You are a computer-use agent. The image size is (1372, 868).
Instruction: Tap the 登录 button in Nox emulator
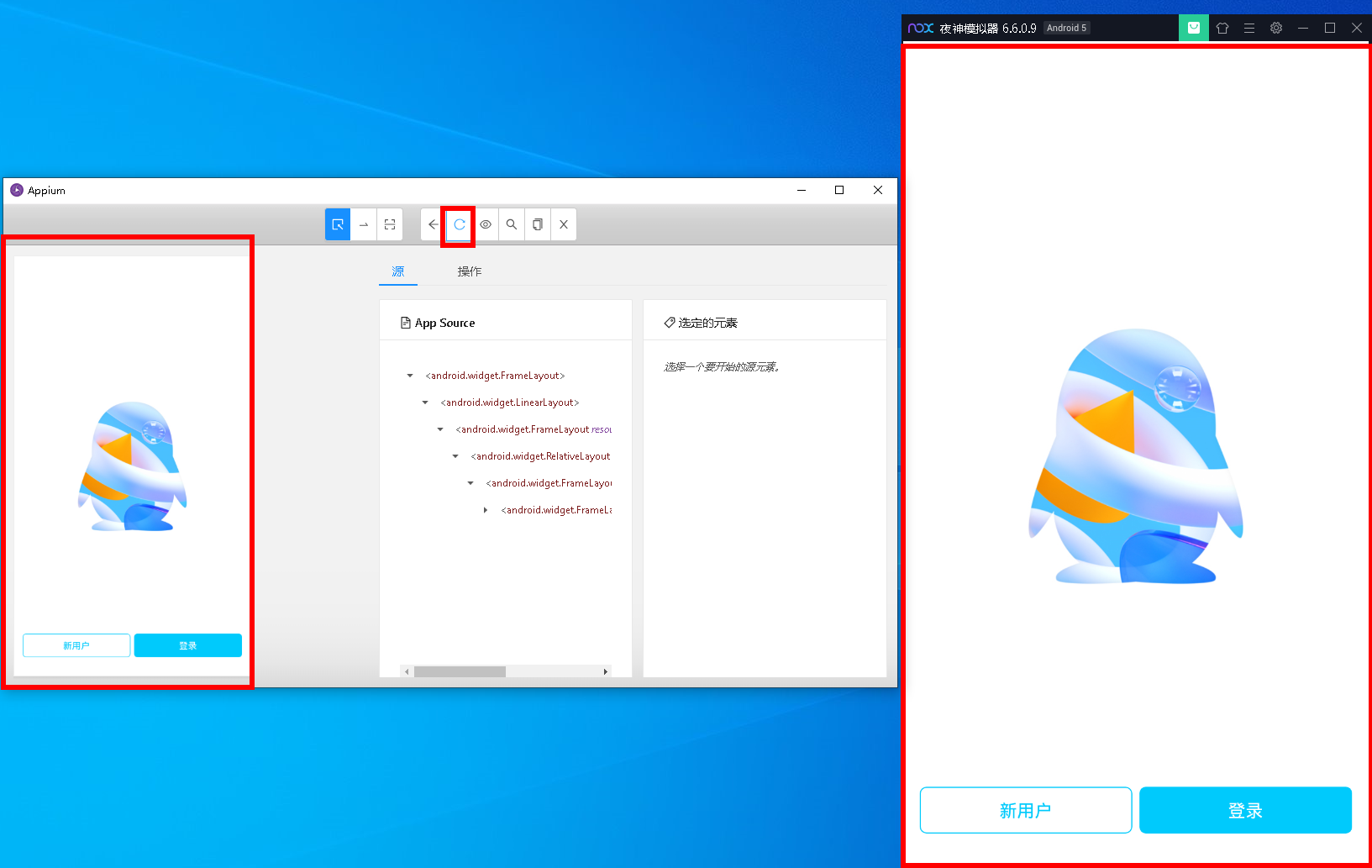[1245, 810]
